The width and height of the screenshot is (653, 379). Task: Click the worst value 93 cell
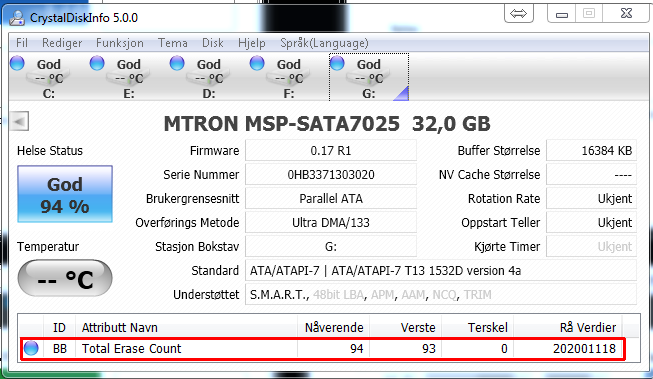tap(406, 349)
